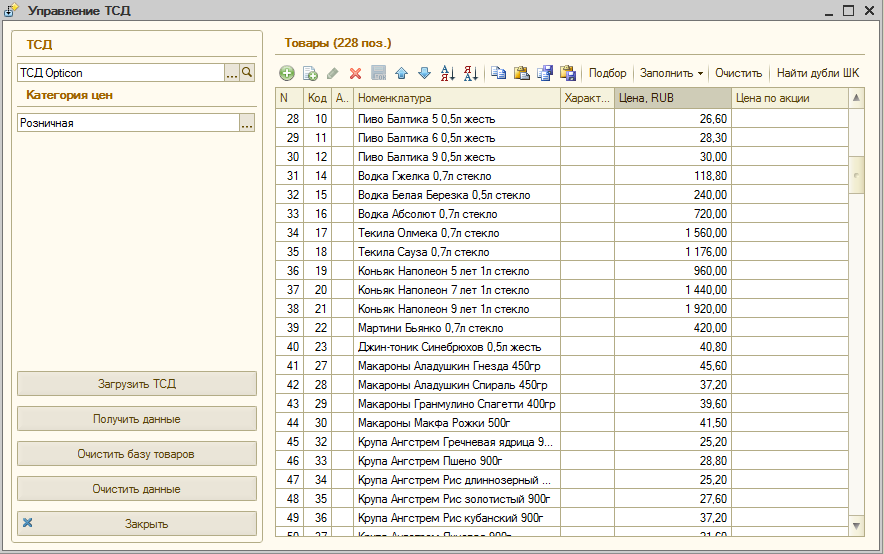
Task: Select row Водка Абсолют 0,7л стекло
Action: (x=562, y=214)
